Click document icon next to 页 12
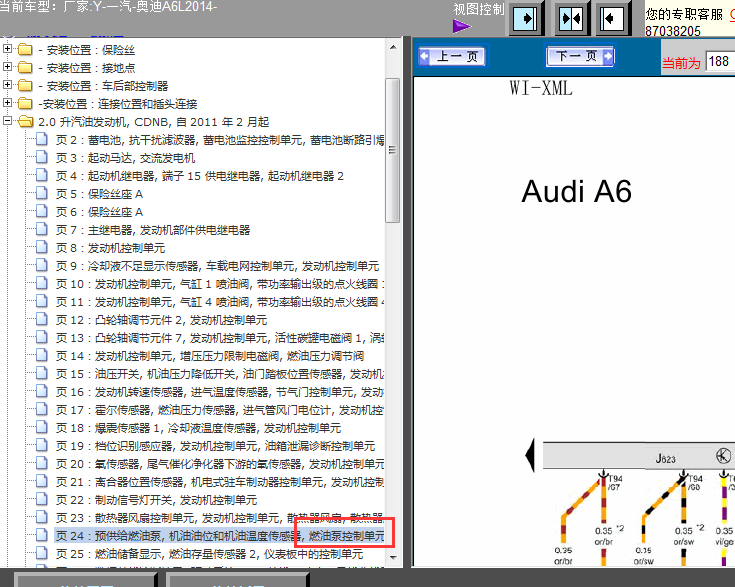This screenshot has height=587, width=735. 42,319
